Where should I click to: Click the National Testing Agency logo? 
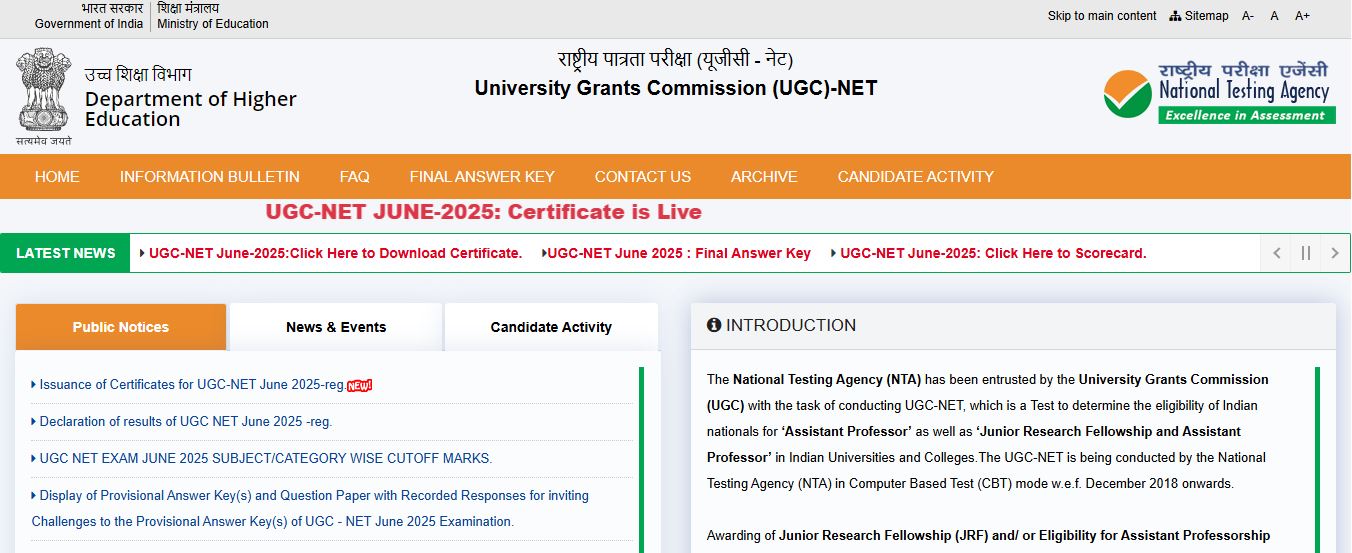coord(1219,93)
